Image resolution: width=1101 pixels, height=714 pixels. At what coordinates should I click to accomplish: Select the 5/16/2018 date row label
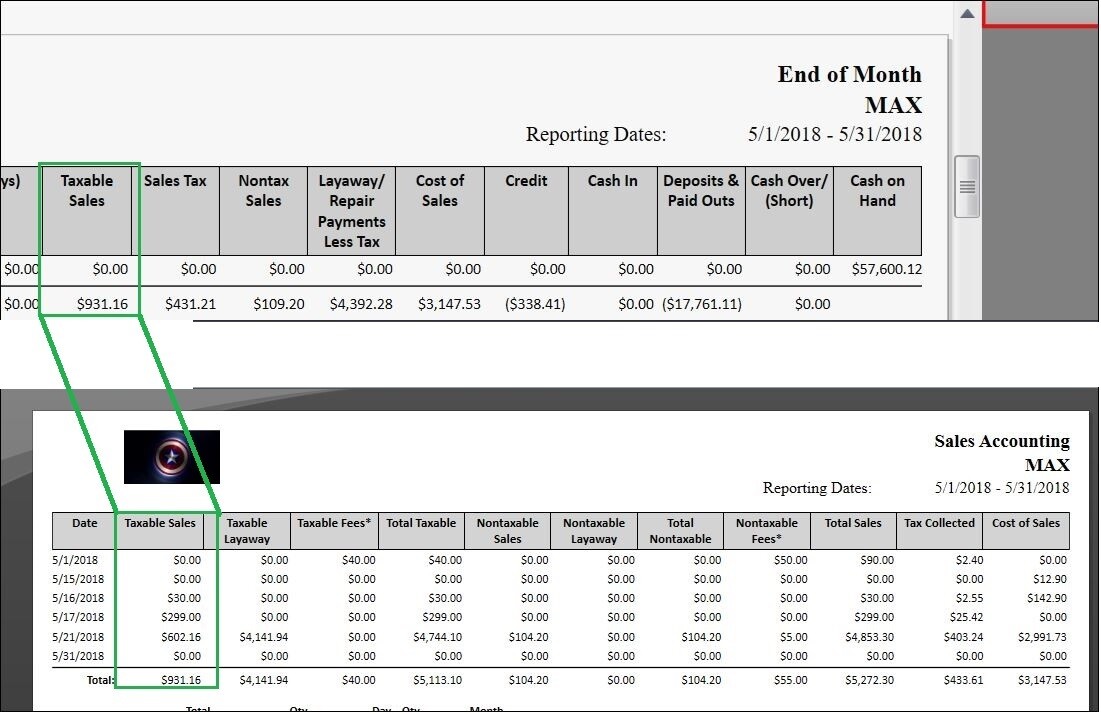[x=78, y=598]
